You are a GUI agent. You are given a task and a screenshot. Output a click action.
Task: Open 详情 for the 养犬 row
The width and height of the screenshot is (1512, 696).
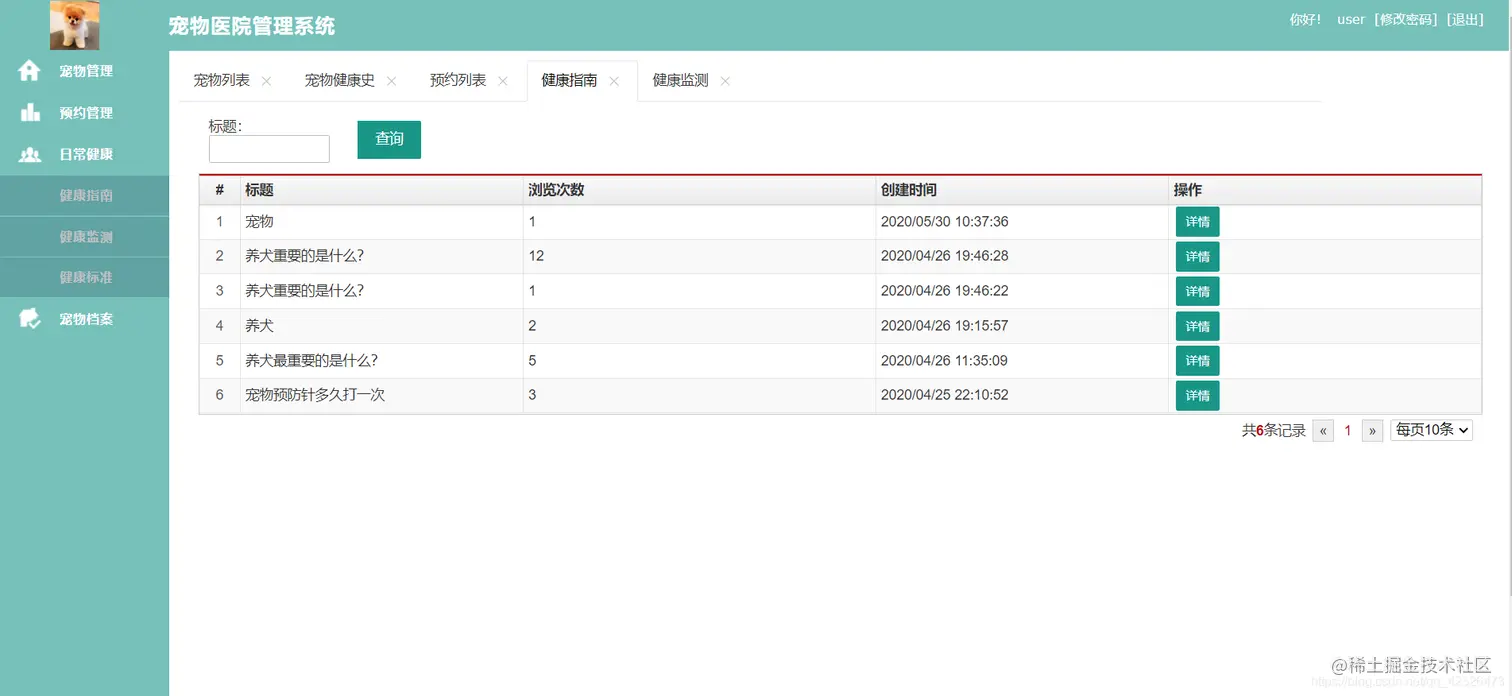[1197, 326]
